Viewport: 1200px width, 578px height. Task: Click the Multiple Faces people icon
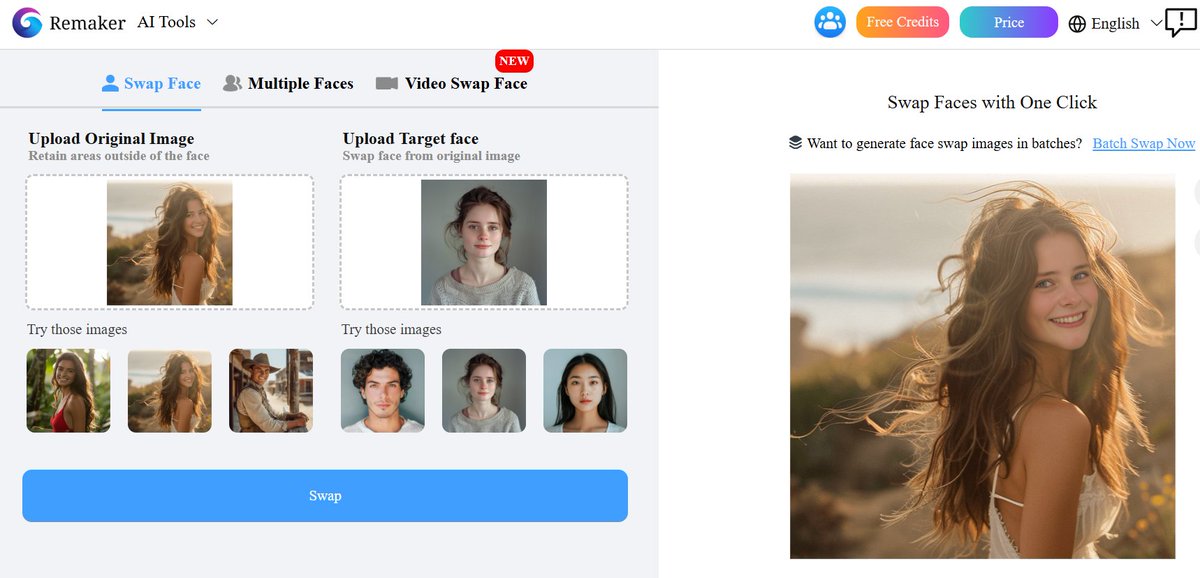[x=232, y=83]
